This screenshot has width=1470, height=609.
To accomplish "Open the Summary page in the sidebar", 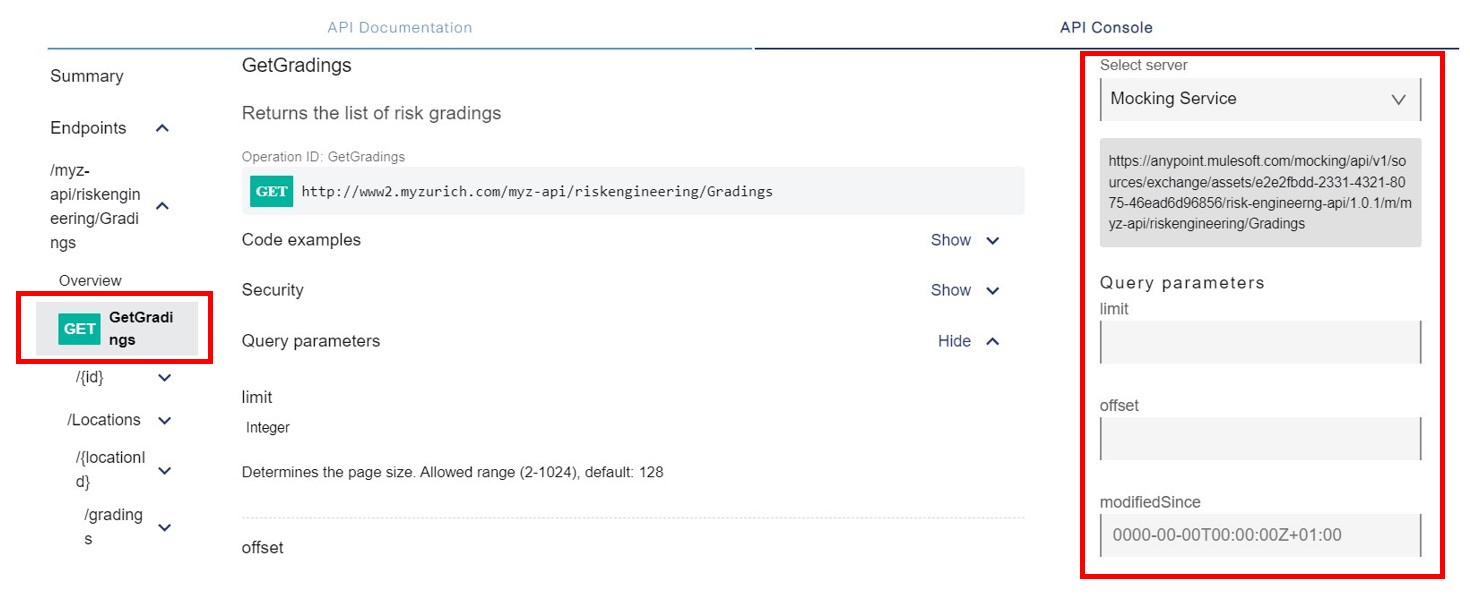I will (86, 76).
